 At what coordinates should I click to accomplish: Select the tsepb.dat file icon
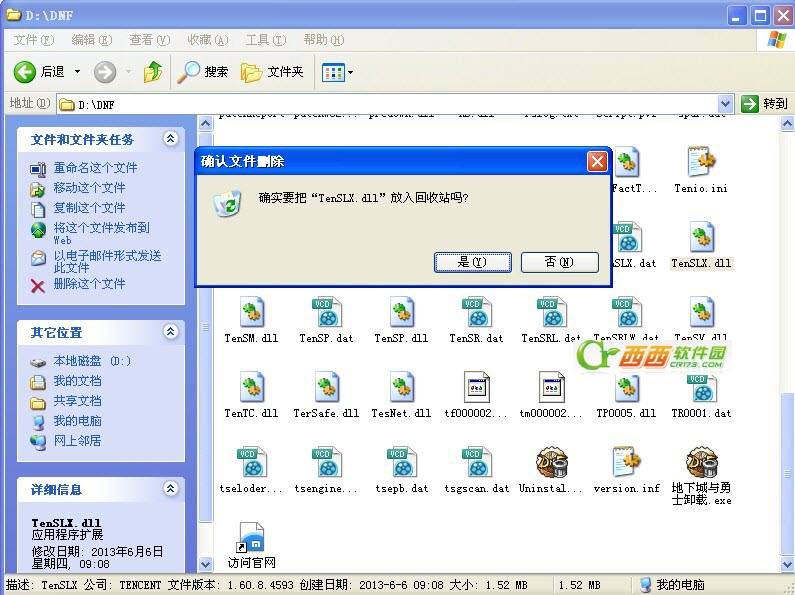click(x=402, y=462)
